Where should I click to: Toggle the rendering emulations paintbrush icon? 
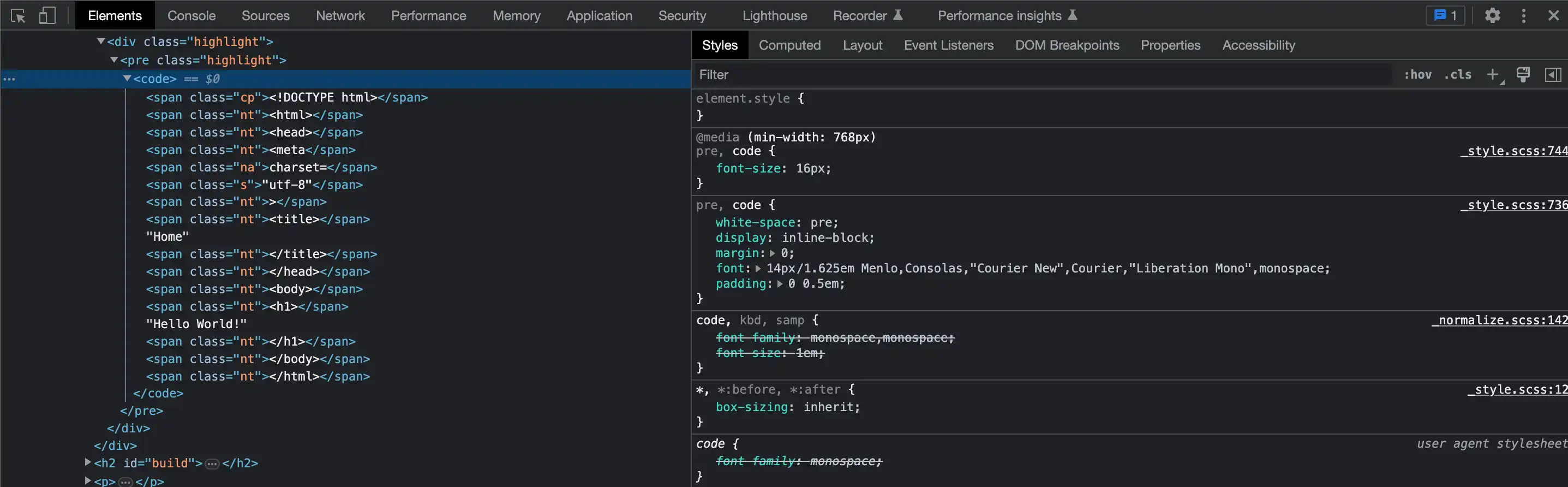coord(1523,75)
